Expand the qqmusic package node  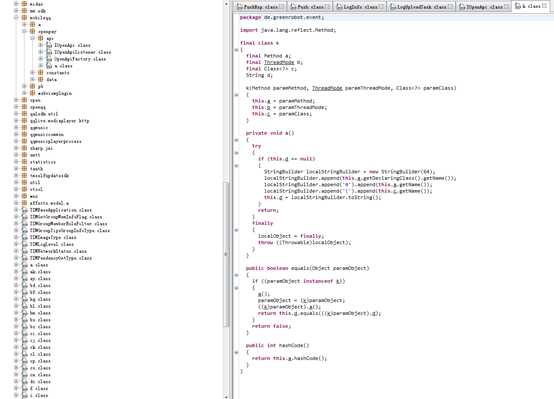click(x=16, y=128)
